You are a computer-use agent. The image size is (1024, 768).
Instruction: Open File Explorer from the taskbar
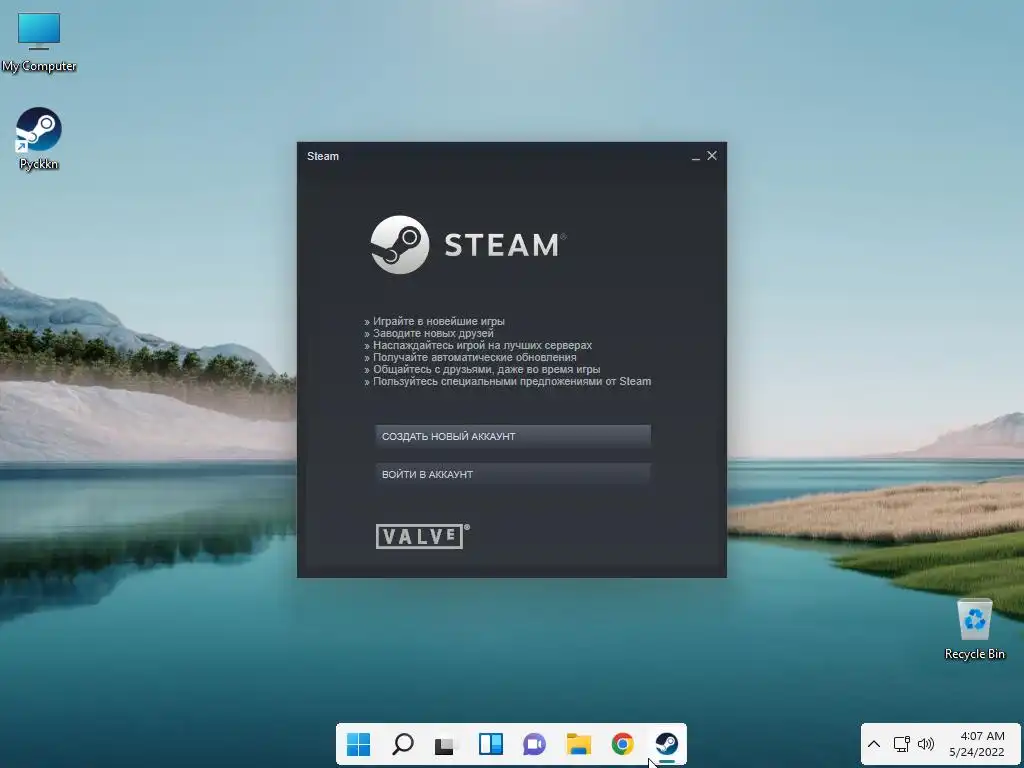[x=579, y=744]
